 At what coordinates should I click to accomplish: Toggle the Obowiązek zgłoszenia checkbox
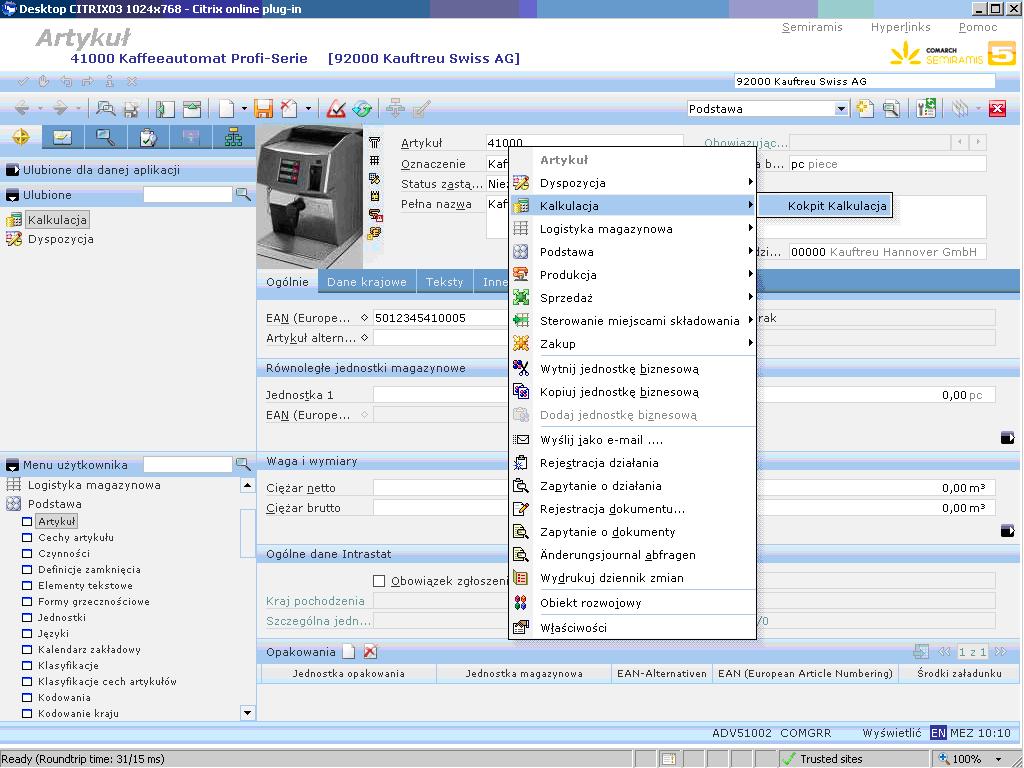coord(379,581)
